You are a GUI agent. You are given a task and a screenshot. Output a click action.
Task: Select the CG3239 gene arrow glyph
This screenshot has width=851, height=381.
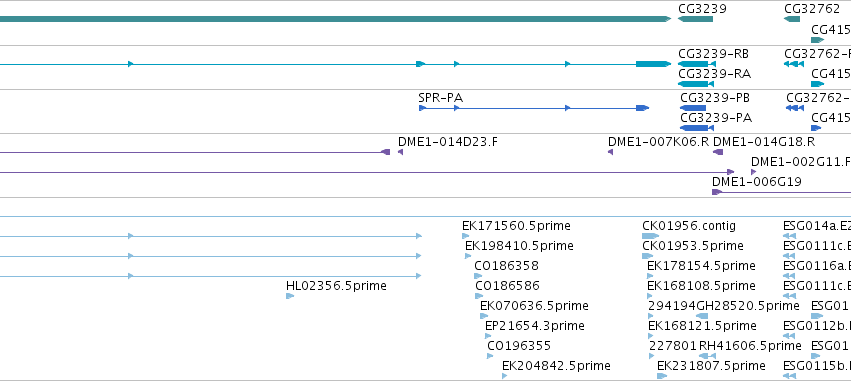tap(695, 19)
